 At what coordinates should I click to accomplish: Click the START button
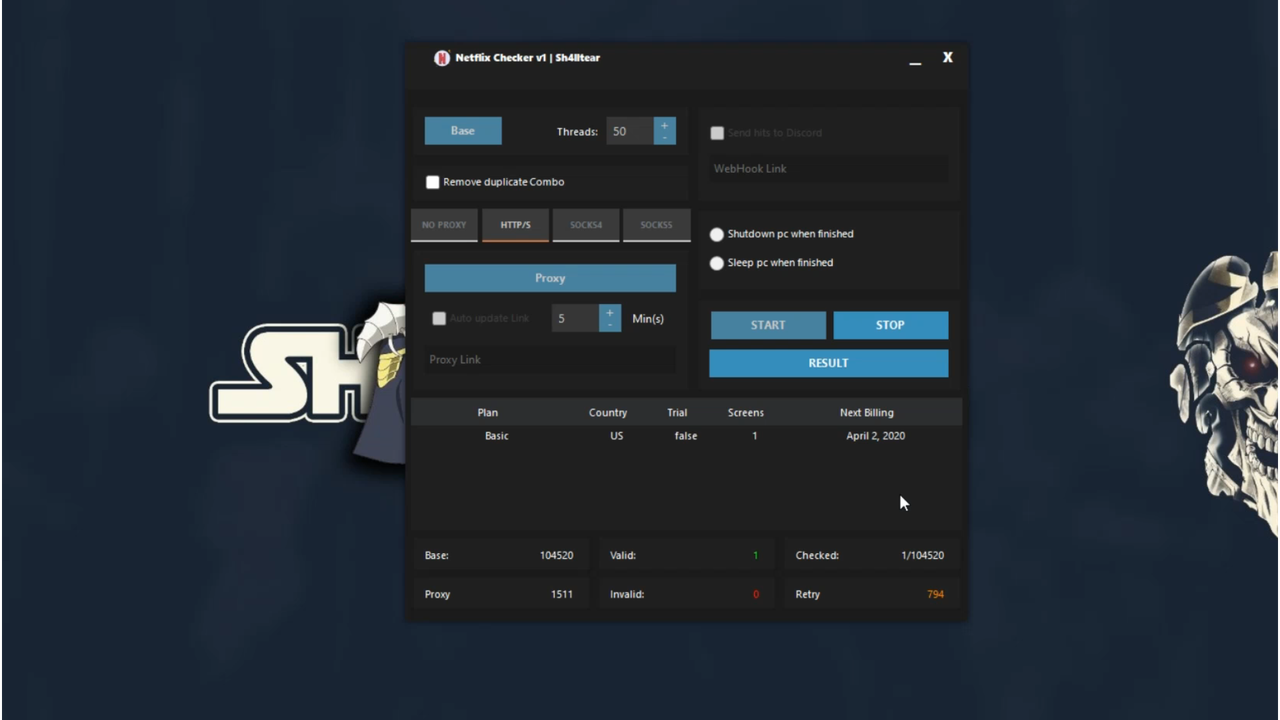pos(768,325)
